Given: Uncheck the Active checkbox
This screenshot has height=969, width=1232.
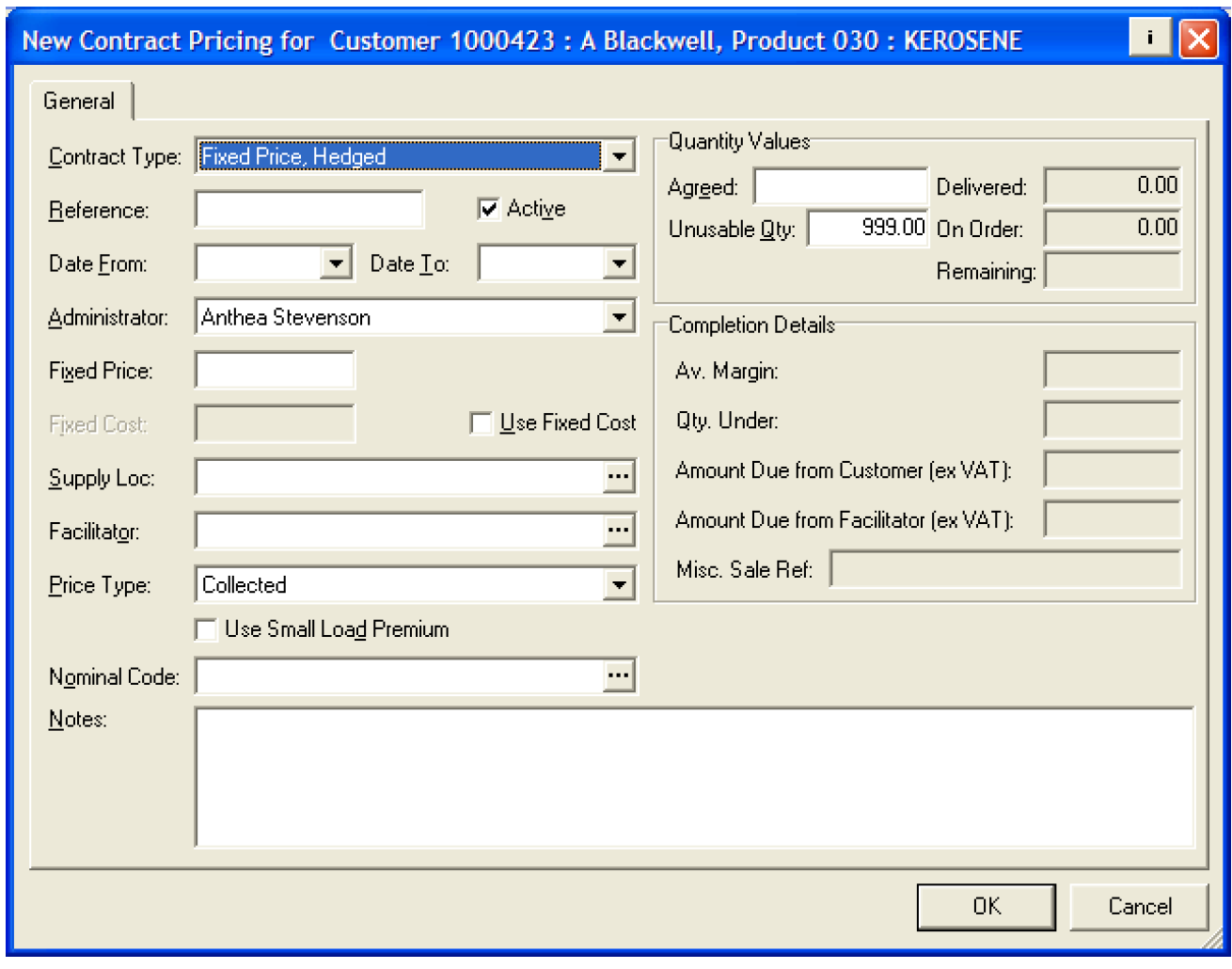Looking at the screenshot, I should click(x=488, y=209).
